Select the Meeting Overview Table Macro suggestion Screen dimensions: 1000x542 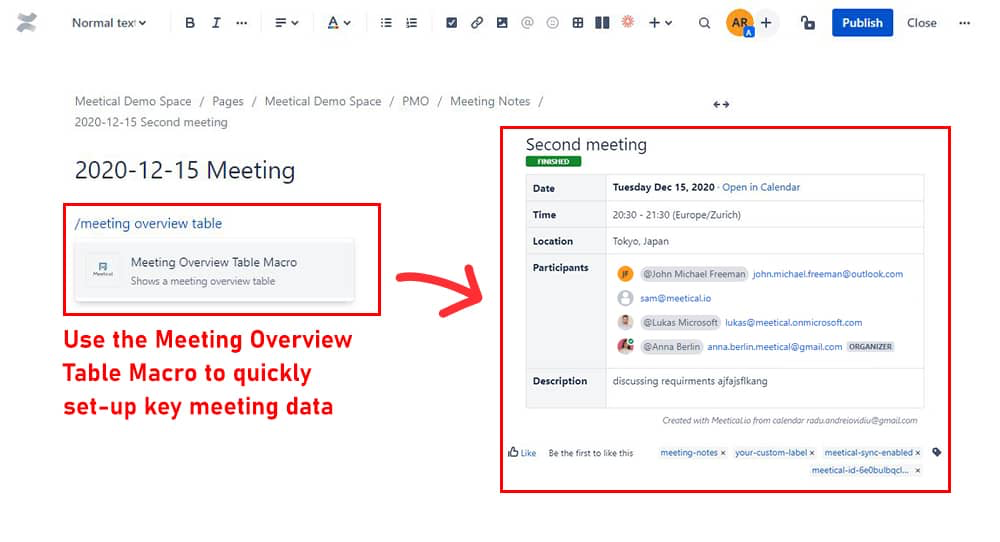pyautogui.click(x=214, y=270)
